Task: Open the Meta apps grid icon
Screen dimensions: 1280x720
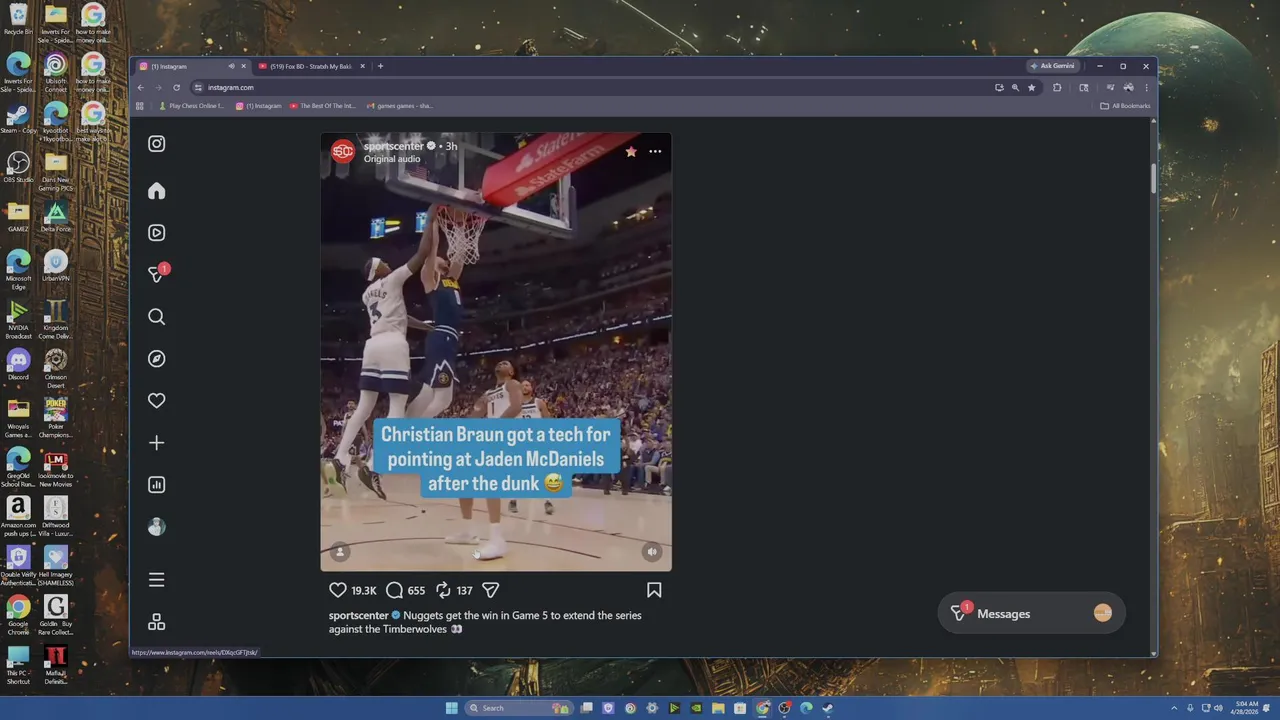Action: point(157,622)
